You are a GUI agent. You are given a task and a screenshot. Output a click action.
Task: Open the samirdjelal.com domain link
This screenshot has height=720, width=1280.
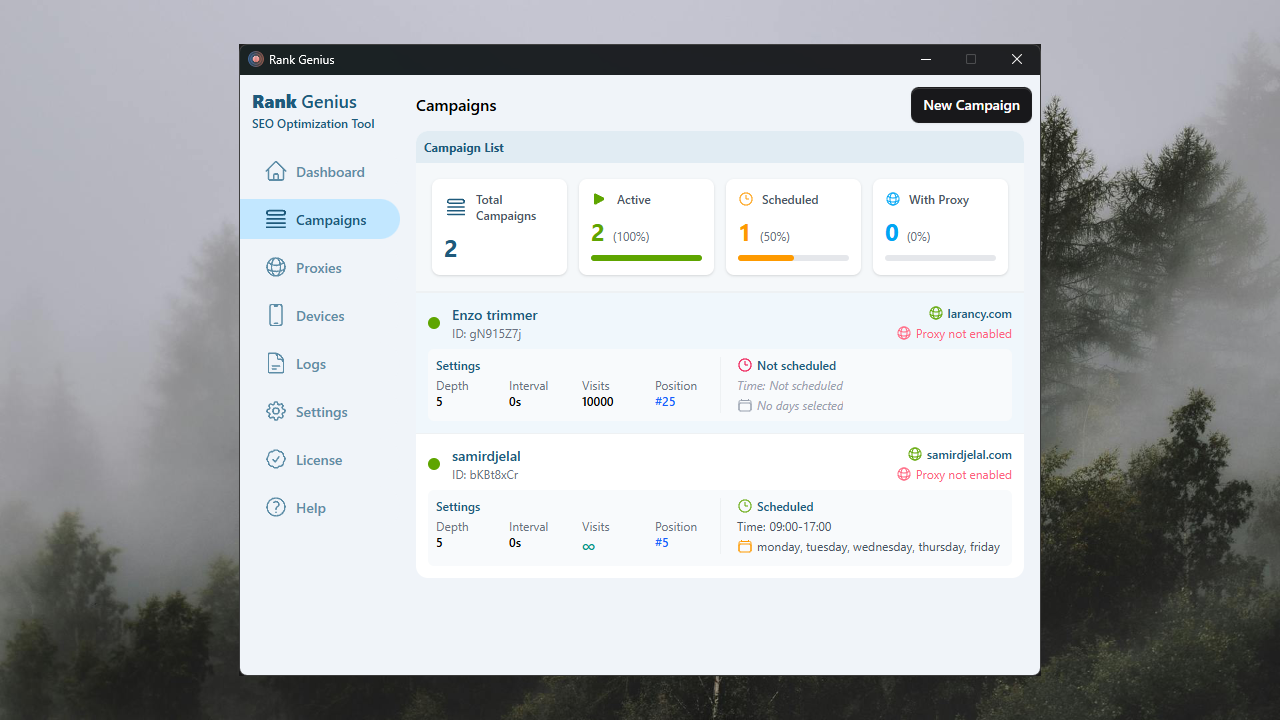pos(969,455)
